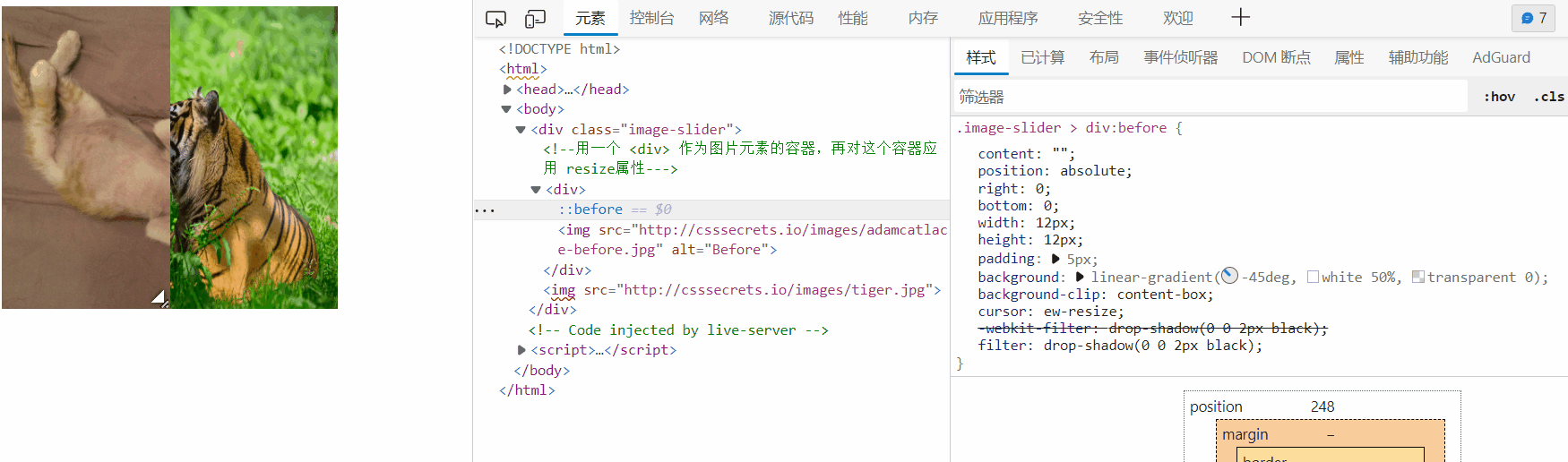The height and width of the screenshot is (462, 1568).
Task: Switch to the 属性 pane tab
Action: tap(1349, 57)
